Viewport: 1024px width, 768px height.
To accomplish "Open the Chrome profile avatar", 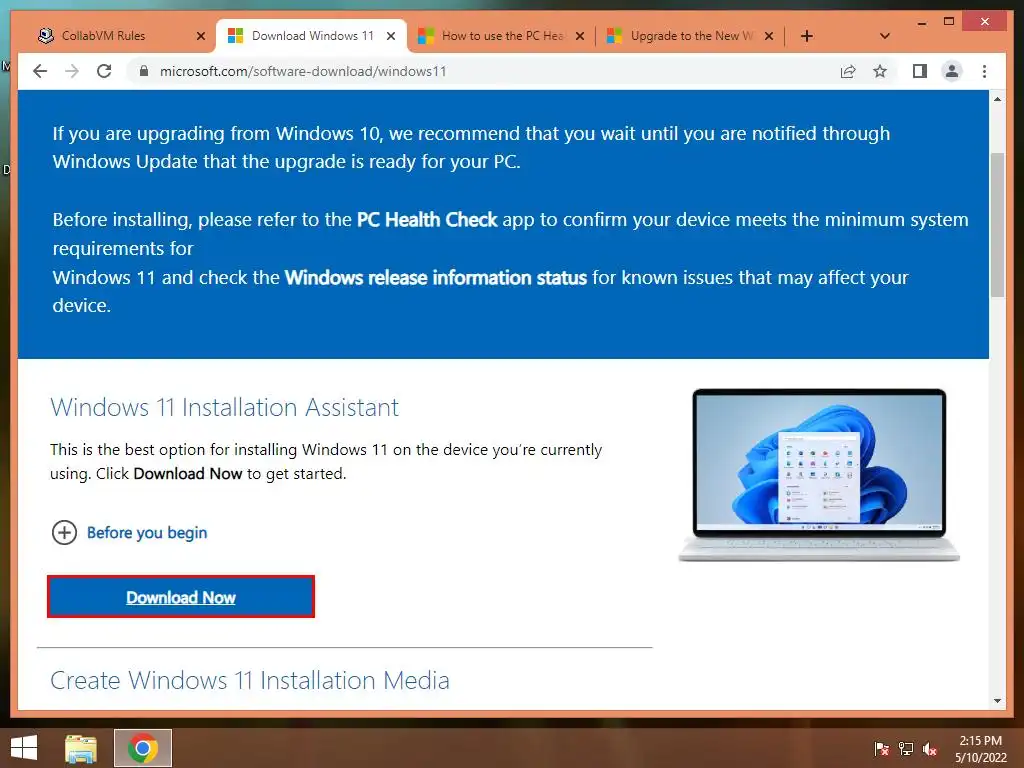I will [x=952, y=71].
